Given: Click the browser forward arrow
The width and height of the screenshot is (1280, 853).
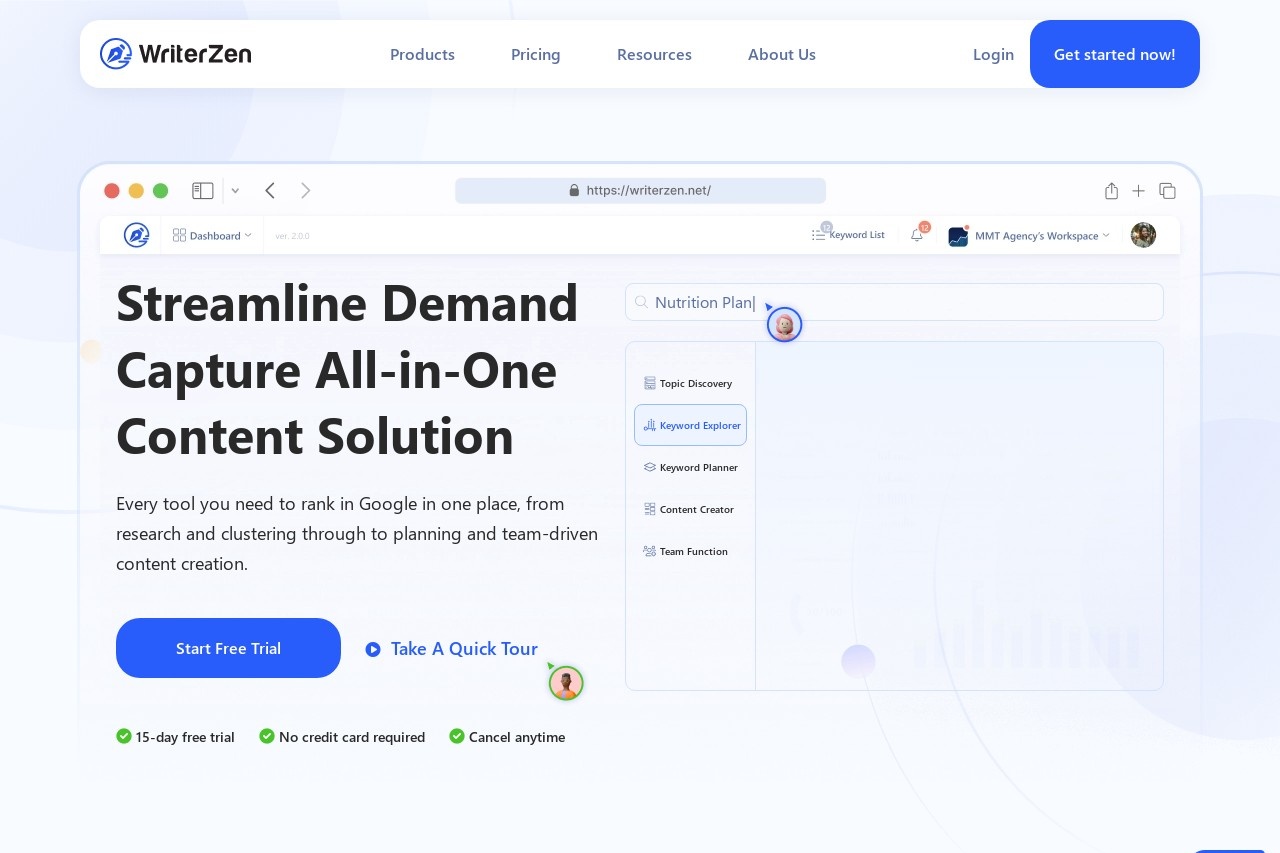Looking at the screenshot, I should [306, 190].
